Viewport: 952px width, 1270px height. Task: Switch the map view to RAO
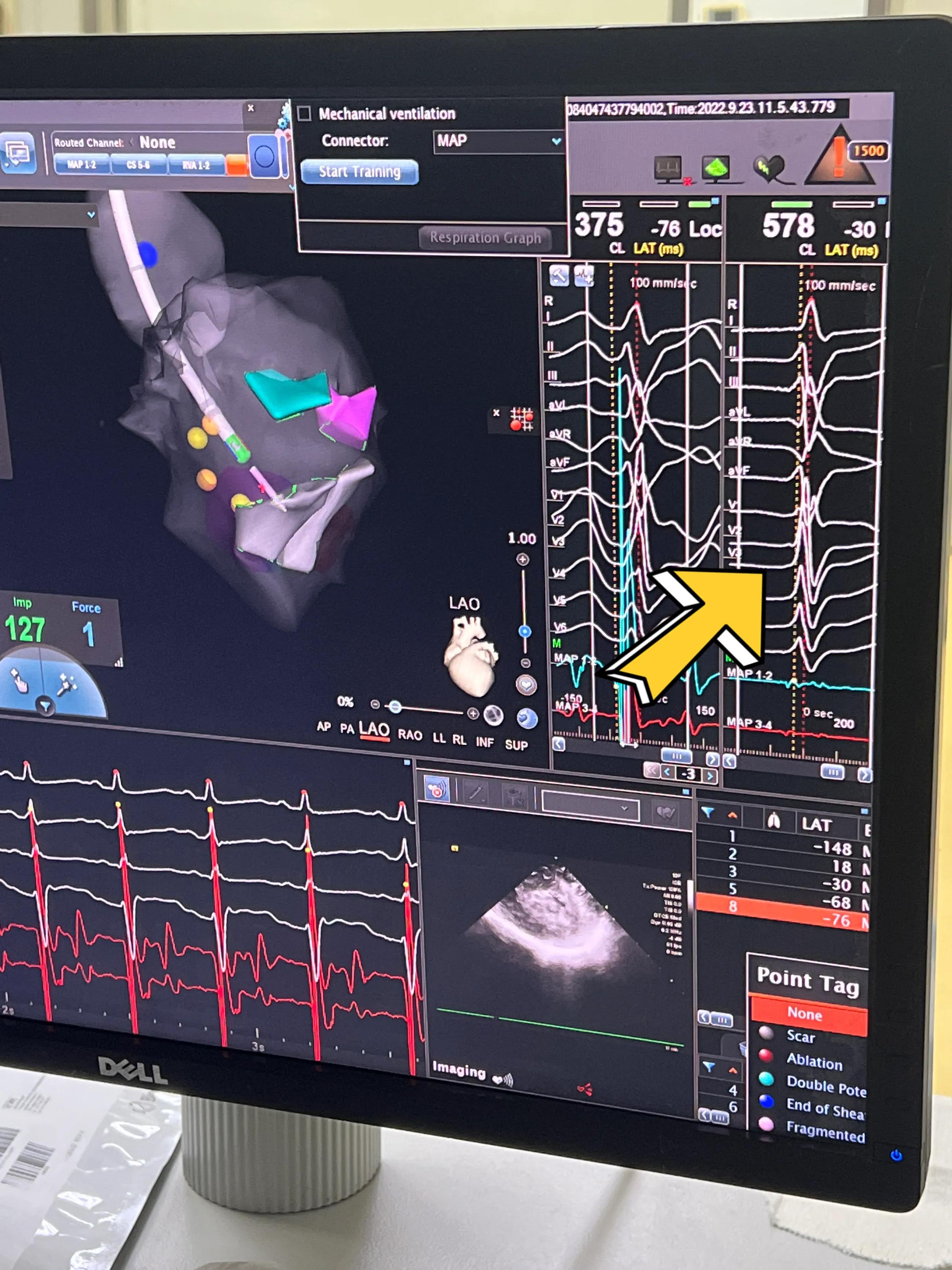(410, 735)
